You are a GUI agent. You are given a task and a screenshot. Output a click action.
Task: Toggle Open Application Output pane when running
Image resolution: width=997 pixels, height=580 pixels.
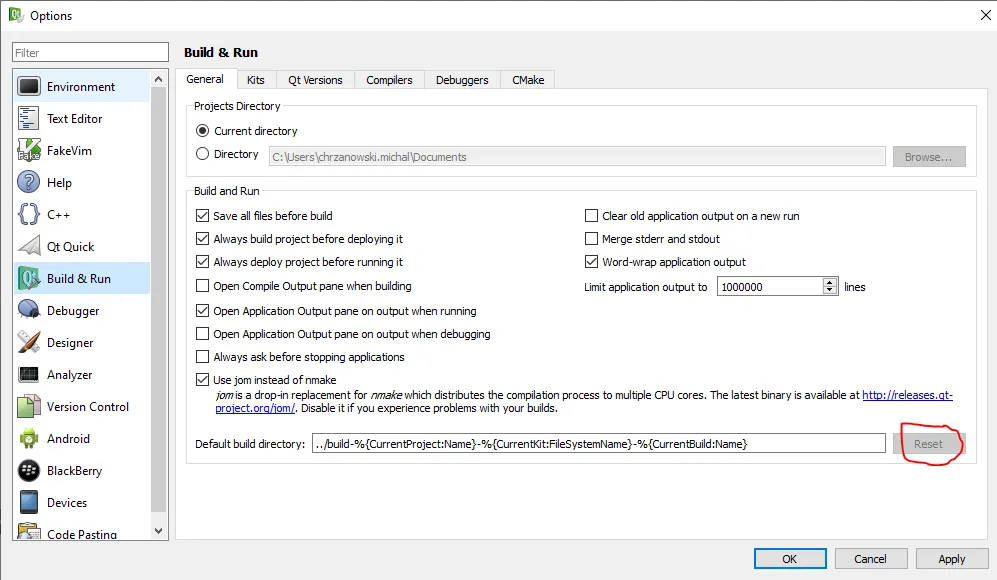click(x=202, y=310)
